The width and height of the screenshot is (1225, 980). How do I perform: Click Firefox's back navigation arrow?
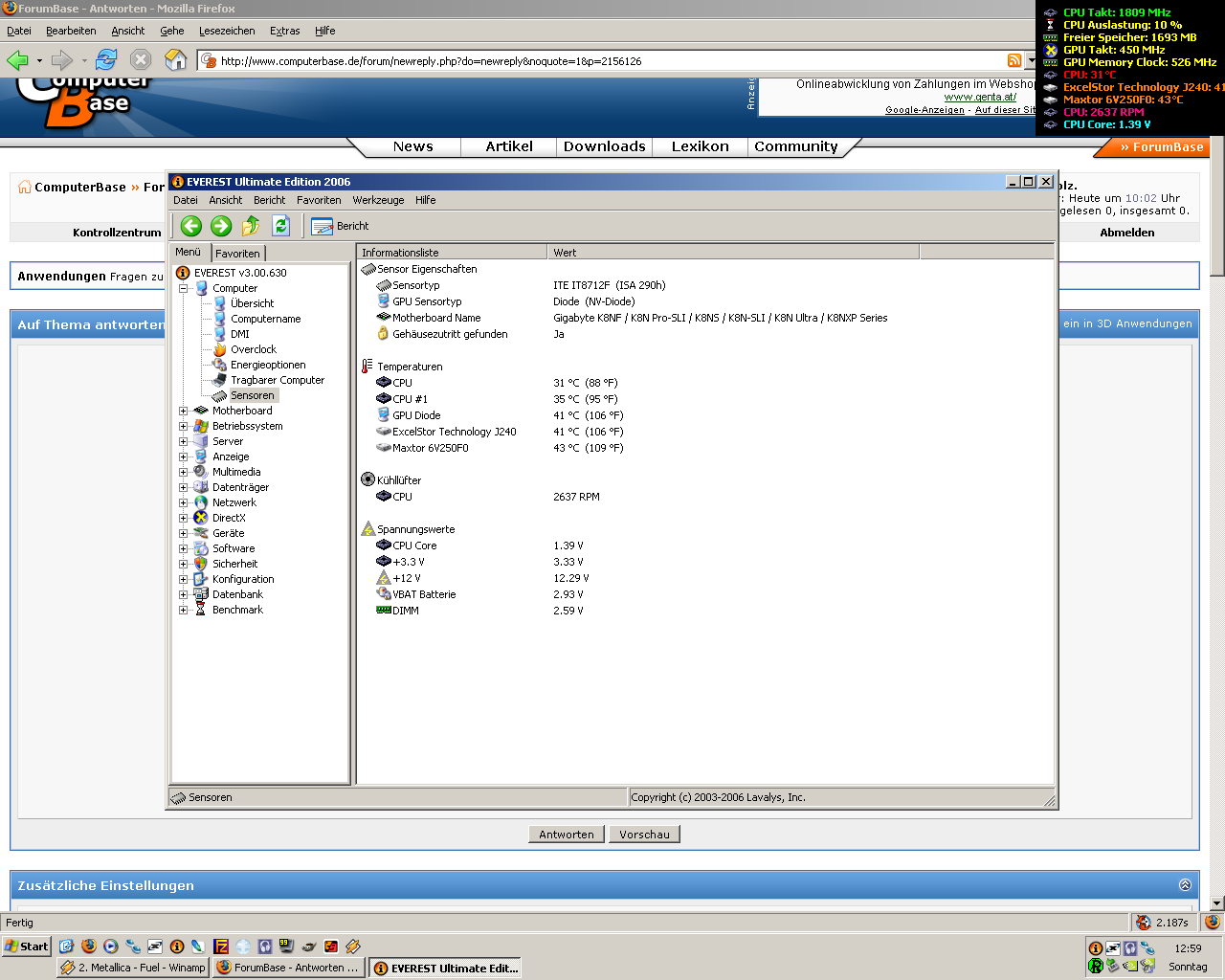tap(17, 60)
